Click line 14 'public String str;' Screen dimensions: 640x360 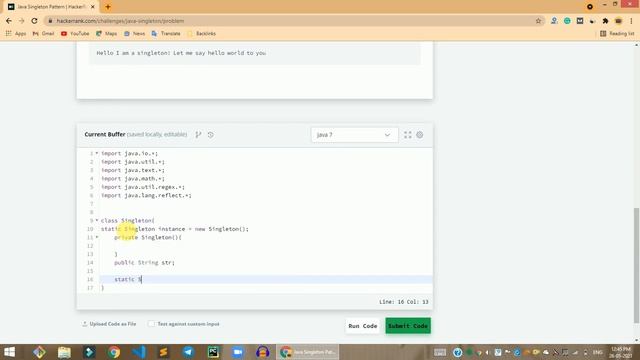(x=144, y=262)
